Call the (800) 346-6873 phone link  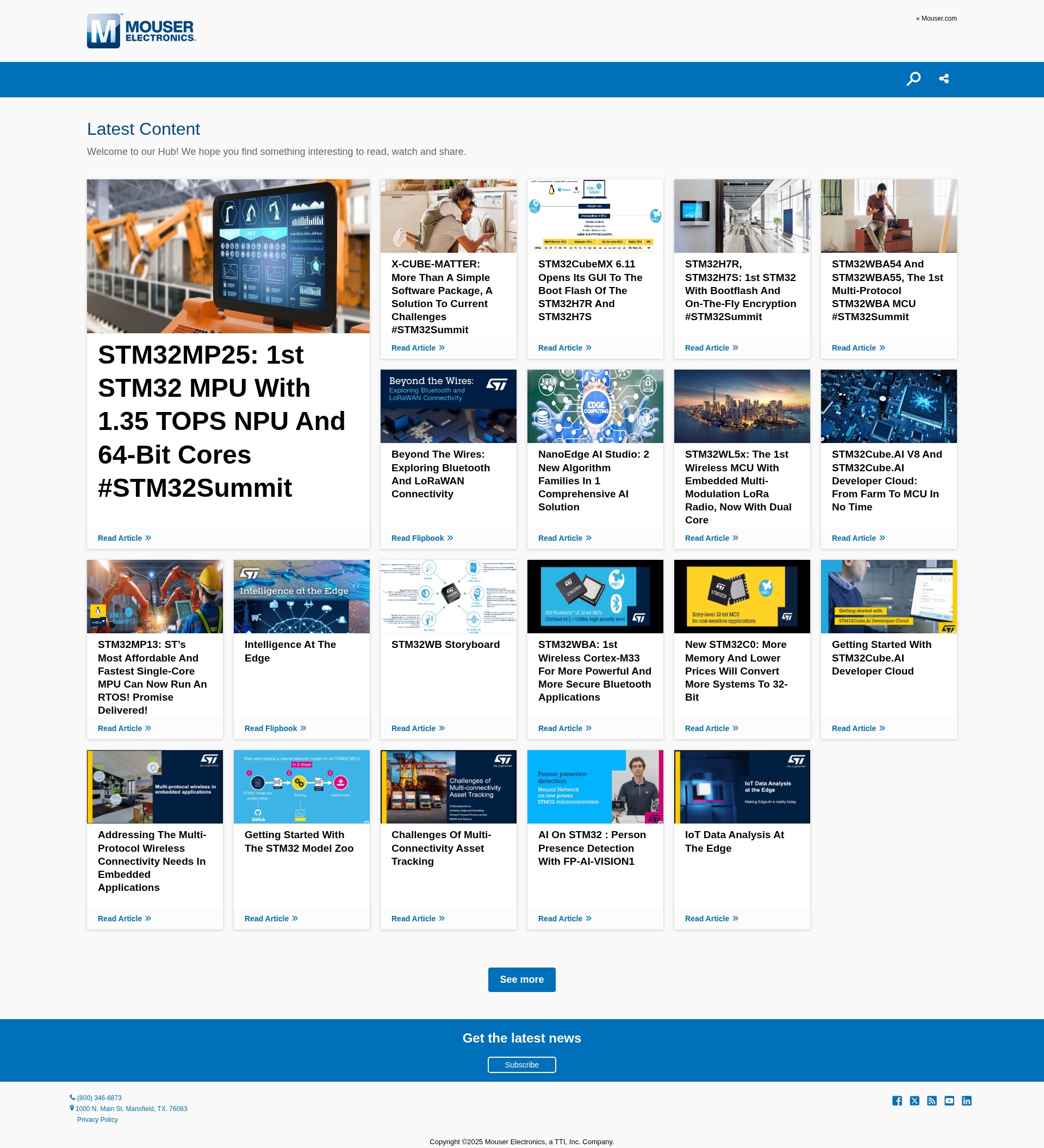point(99,1098)
